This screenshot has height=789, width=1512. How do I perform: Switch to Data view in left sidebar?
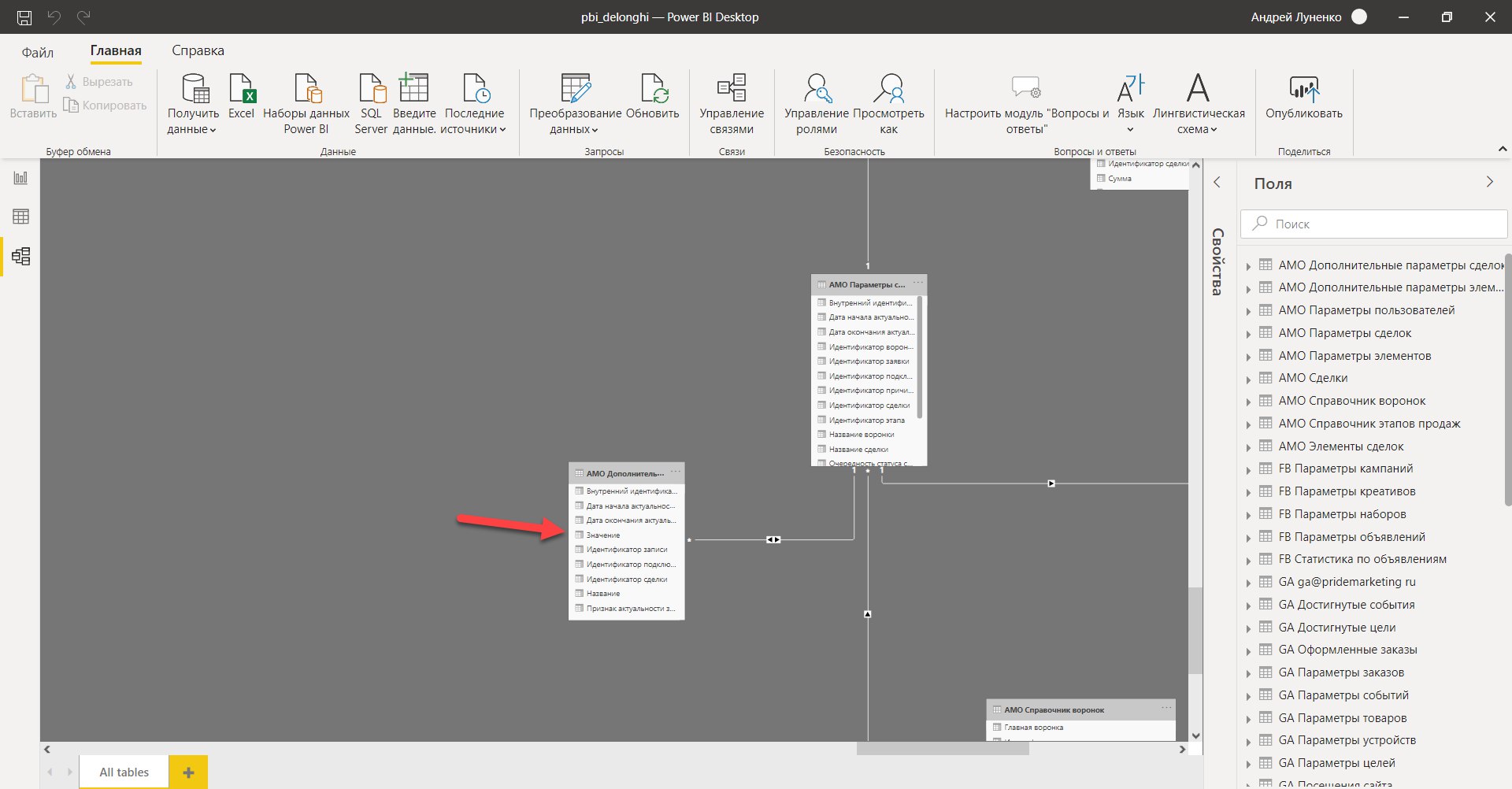(21, 217)
